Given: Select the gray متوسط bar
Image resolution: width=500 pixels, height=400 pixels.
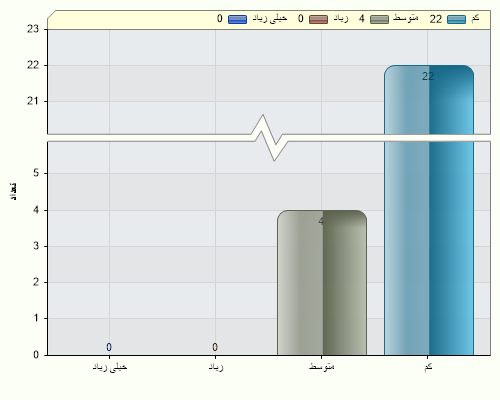Looking at the screenshot, I should 322,283.
